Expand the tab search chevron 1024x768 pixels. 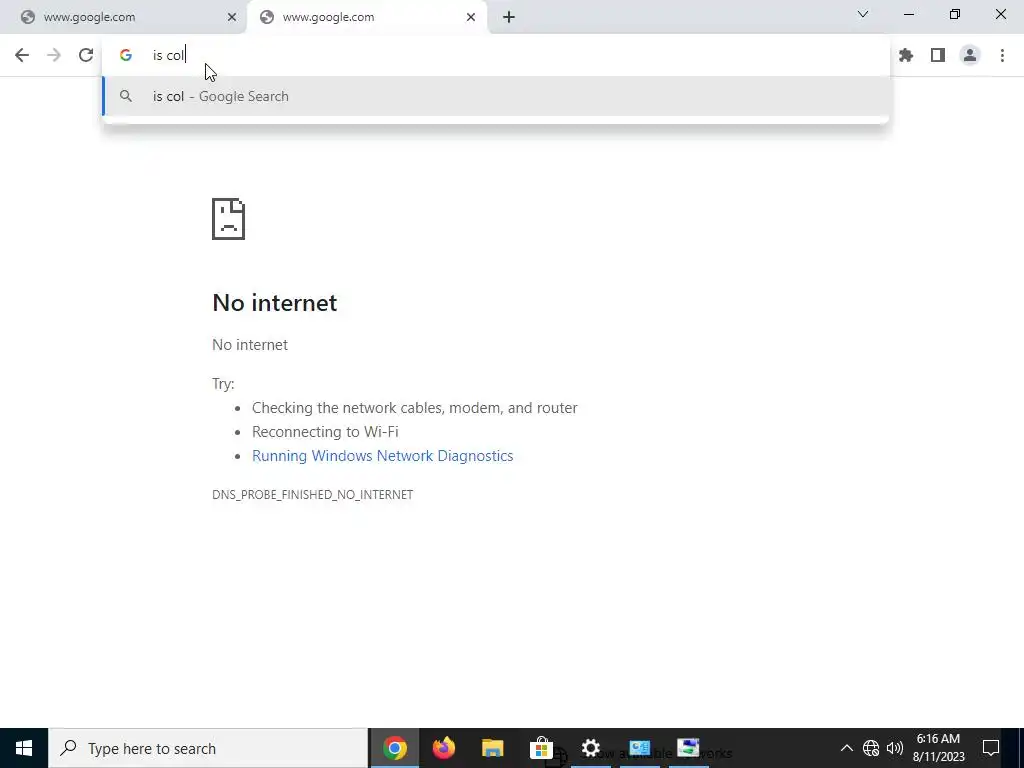coord(863,14)
